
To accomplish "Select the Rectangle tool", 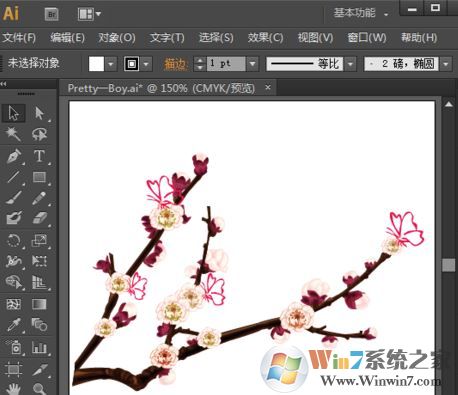I will [x=39, y=177].
